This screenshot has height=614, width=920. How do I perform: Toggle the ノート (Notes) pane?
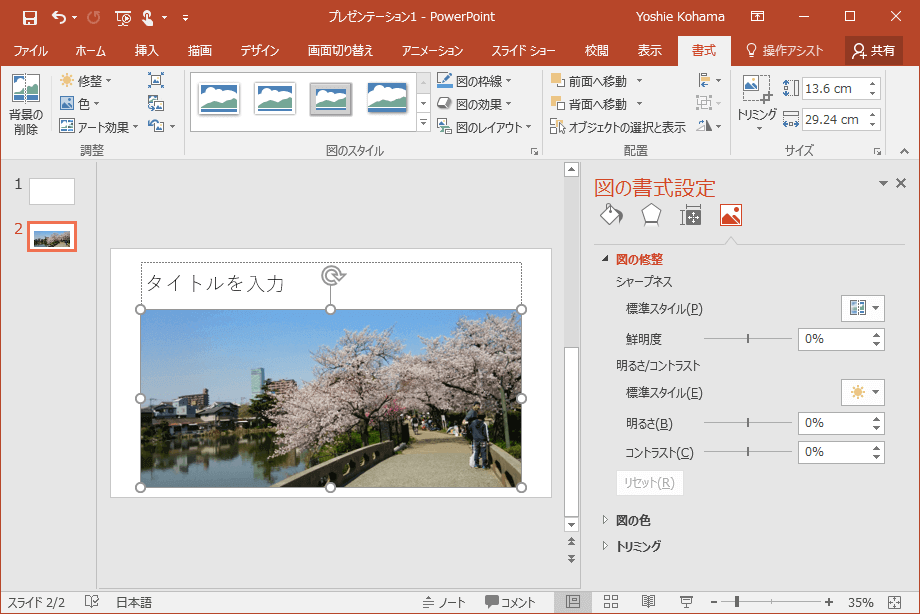pyautogui.click(x=444, y=602)
